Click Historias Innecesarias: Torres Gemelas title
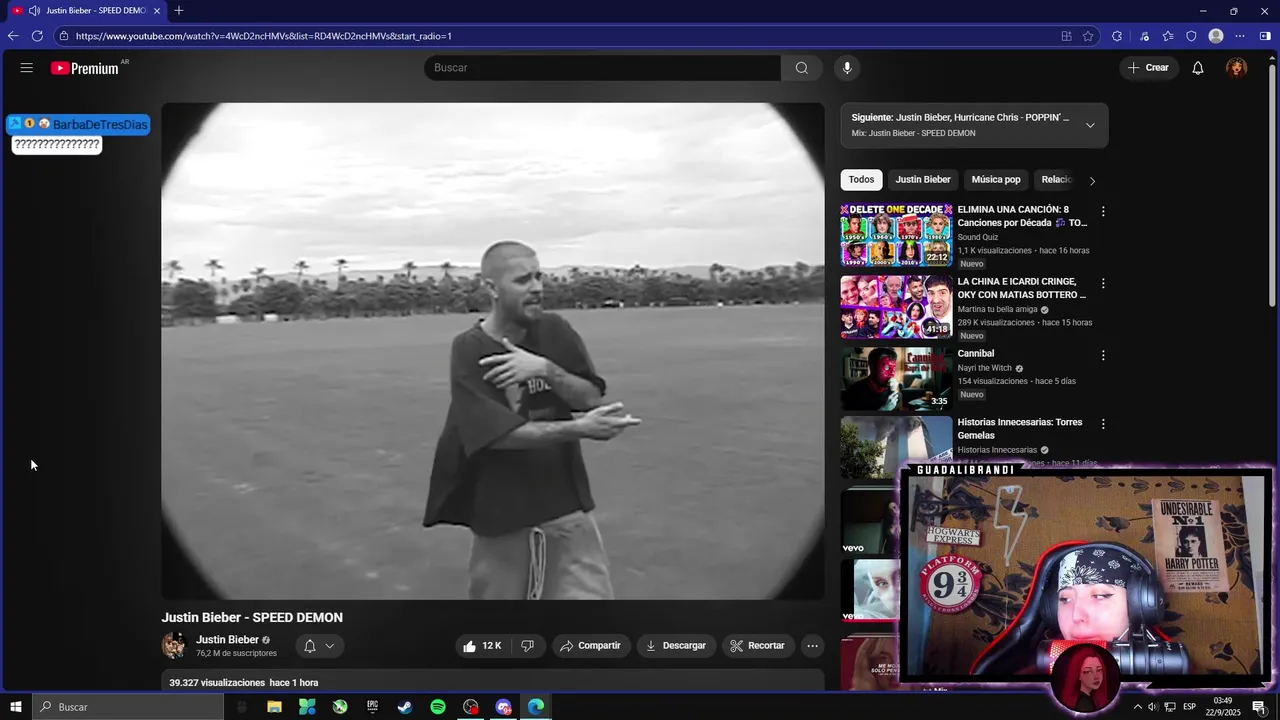 [x=1020, y=429]
